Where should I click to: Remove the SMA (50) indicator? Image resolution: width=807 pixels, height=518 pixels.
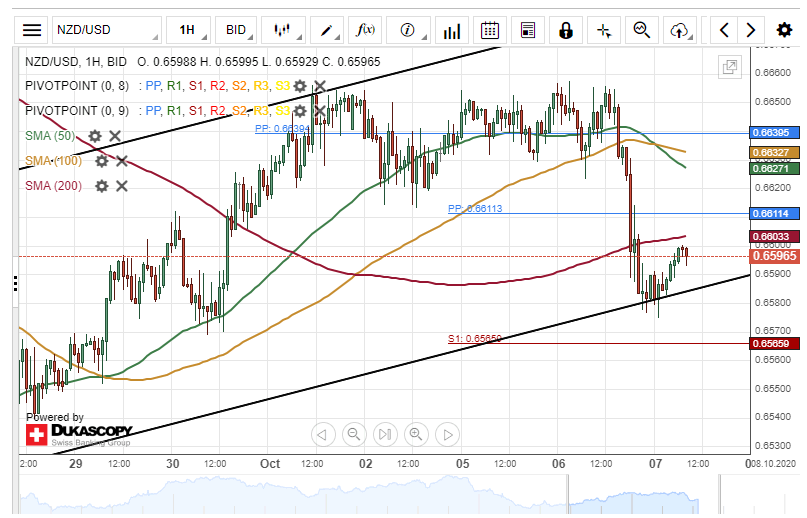(115, 136)
